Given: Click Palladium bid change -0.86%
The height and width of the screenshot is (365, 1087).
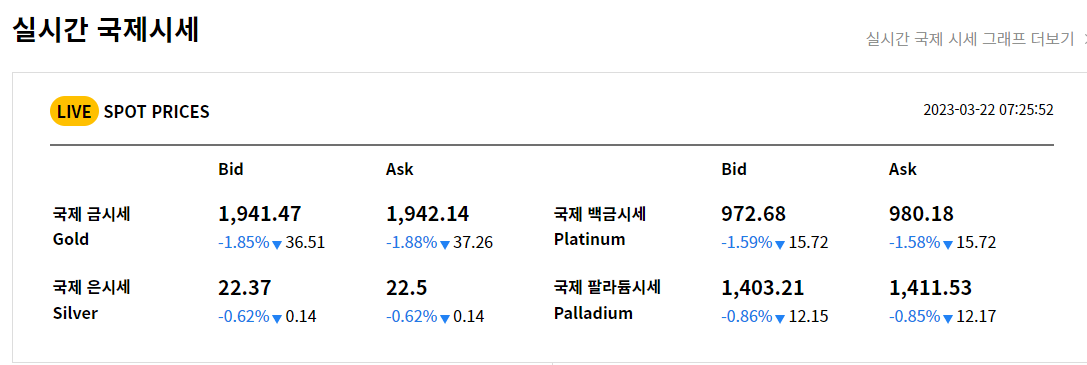Looking at the screenshot, I should click(747, 317).
